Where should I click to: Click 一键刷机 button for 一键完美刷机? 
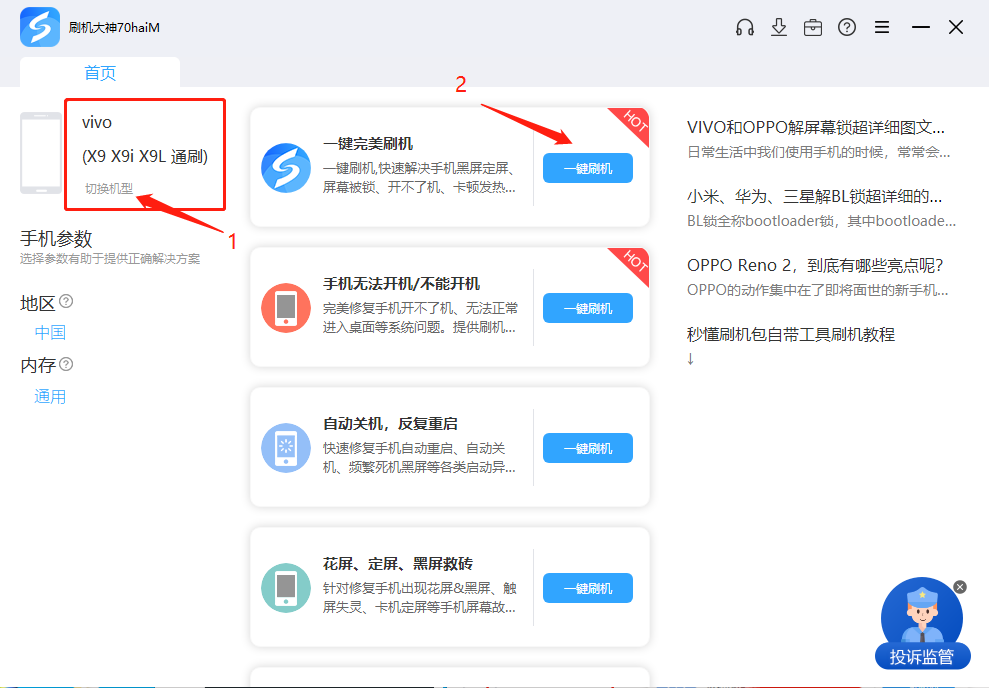588,168
